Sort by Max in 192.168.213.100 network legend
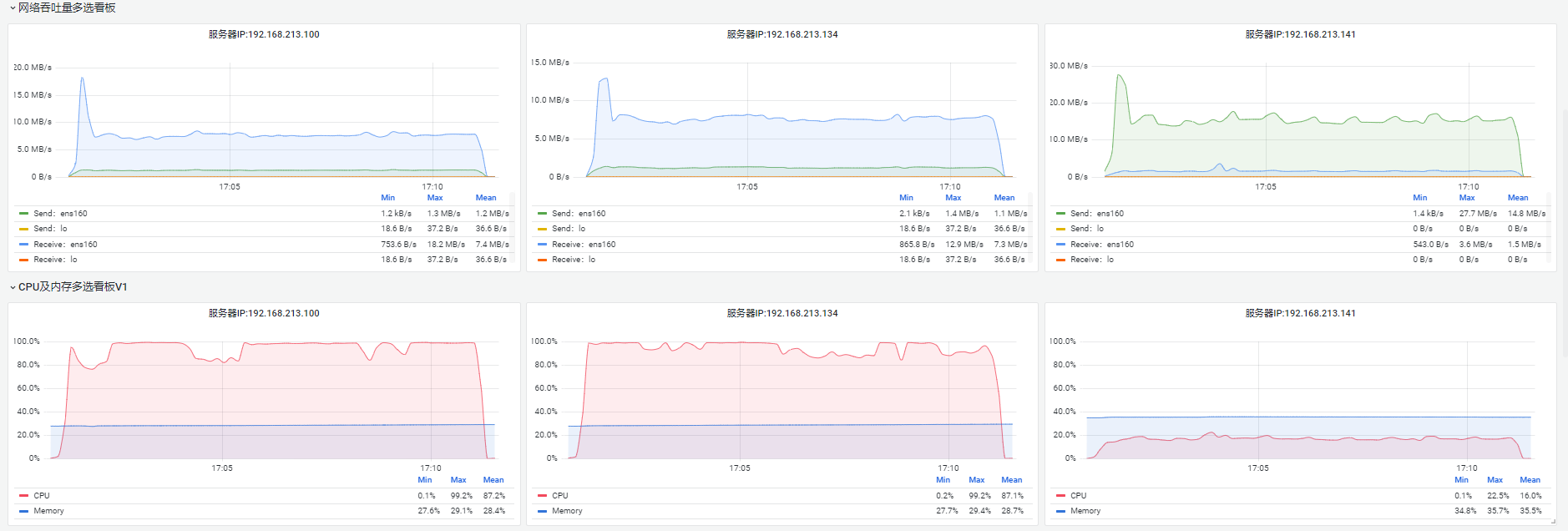This screenshot has width=1568, height=531. tap(435, 198)
